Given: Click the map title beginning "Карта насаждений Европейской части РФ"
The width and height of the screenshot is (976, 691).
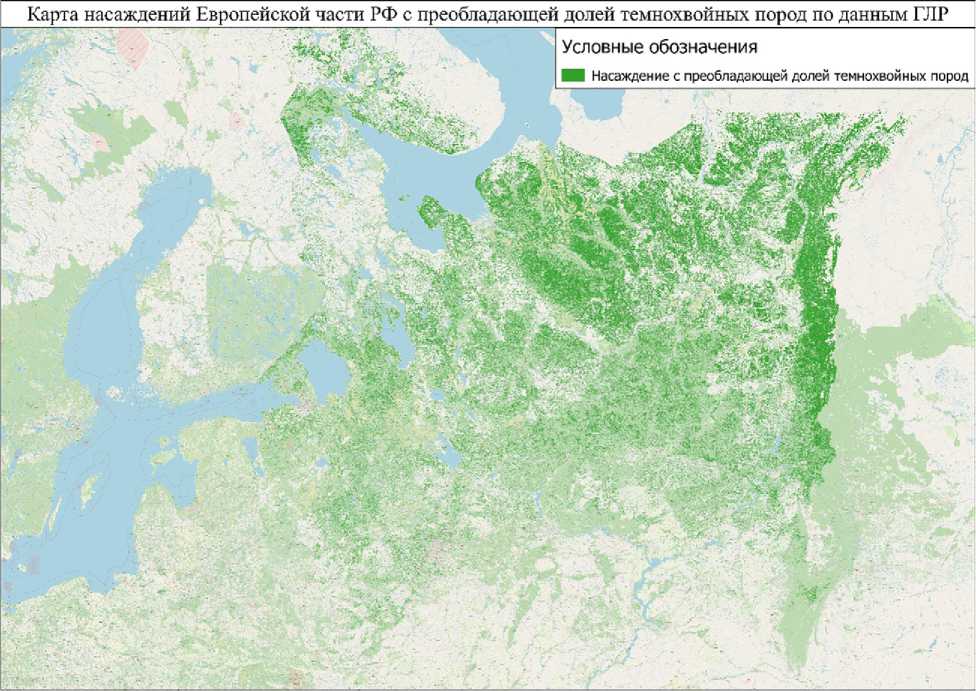Looking at the screenshot, I should click(x=488, y=14).
